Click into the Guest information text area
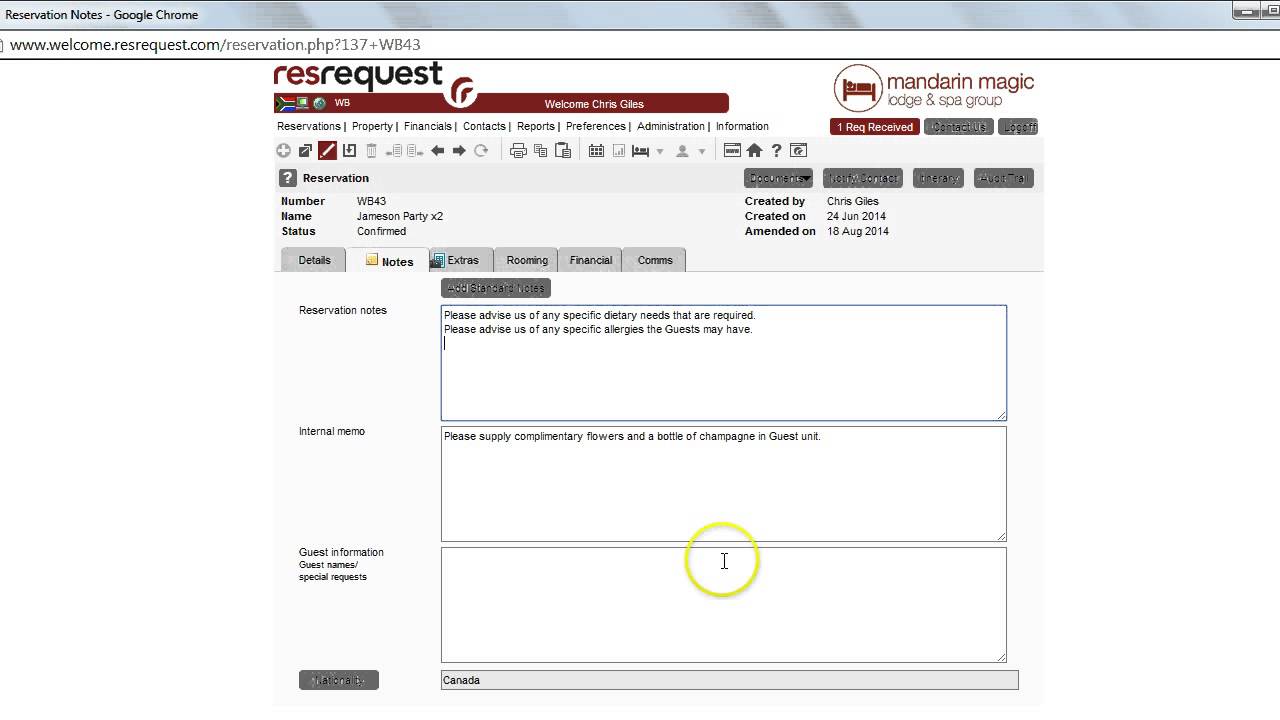This screenshot has width=1280, height=720. click(724, 605)
